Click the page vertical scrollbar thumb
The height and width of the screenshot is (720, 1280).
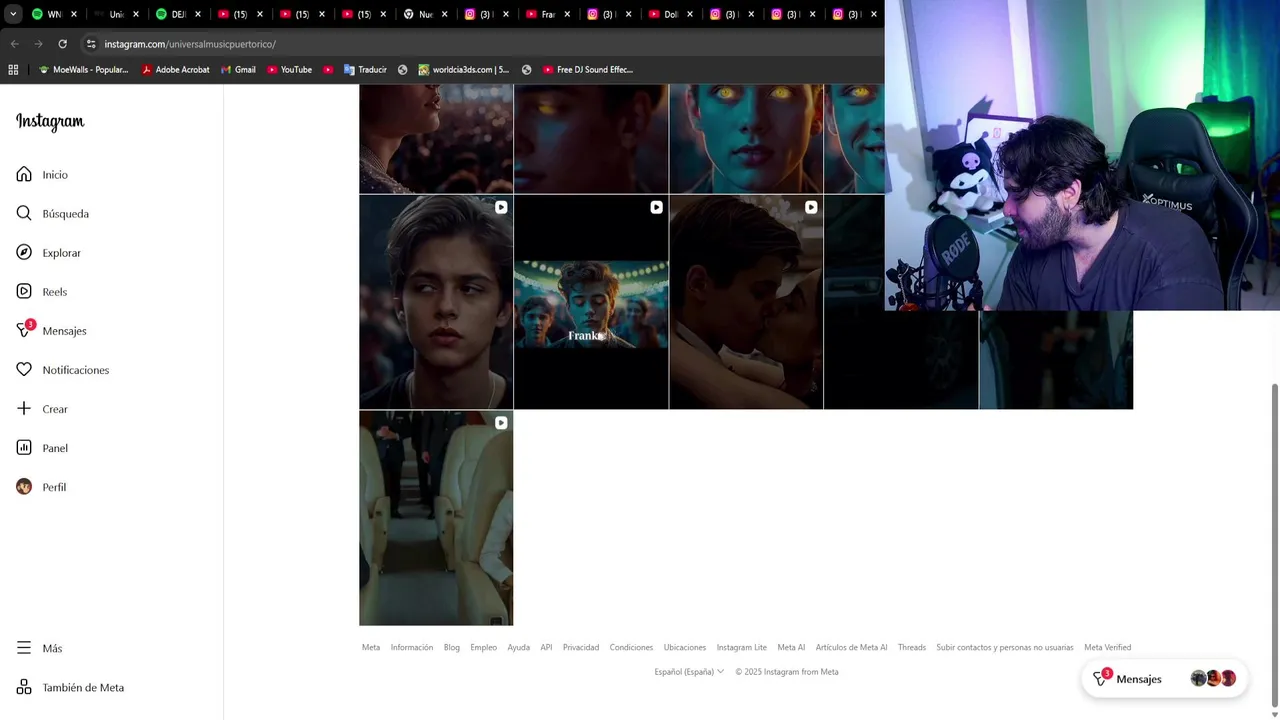point(1274,545)
